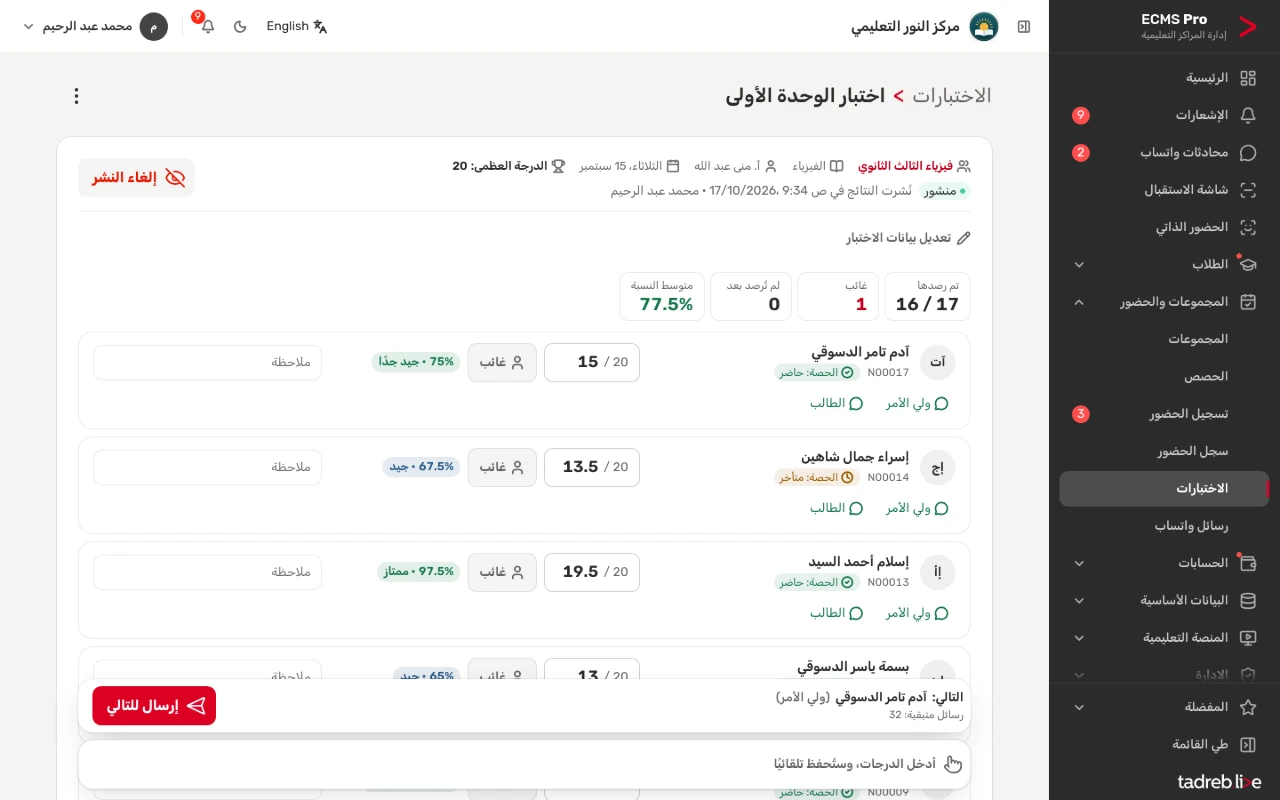This screenshot has width=1280, height=800.
Task: Message الطالب إسلام أحمد السيد via WhatsApp
Action: [x=836, y=613]
